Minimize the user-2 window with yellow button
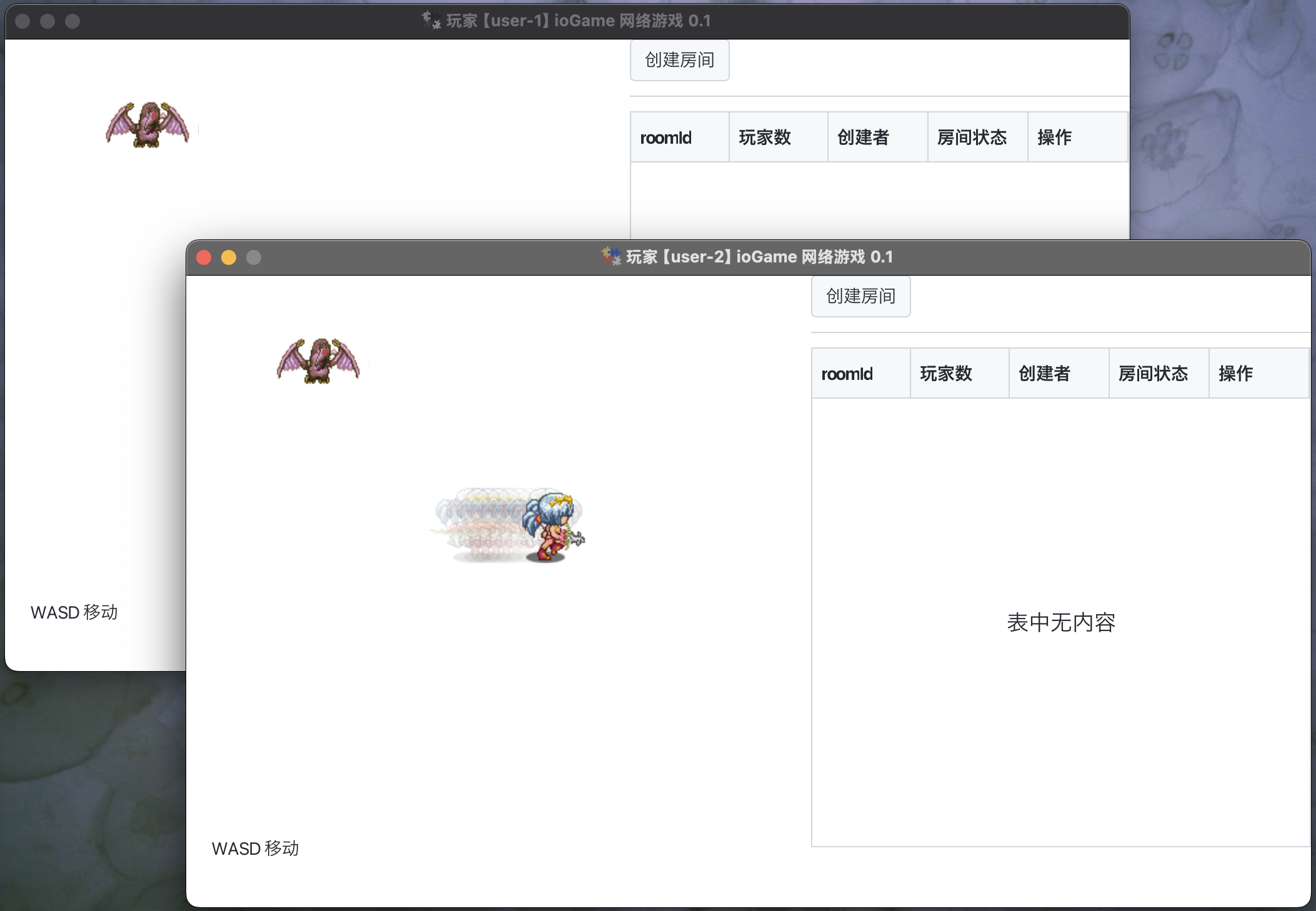 [229, 257]
